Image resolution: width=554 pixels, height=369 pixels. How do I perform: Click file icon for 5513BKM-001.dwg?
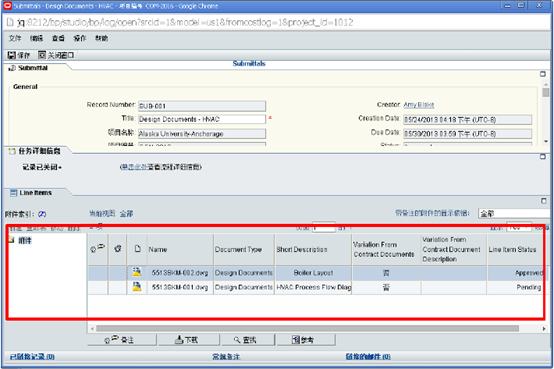[137, 287]
